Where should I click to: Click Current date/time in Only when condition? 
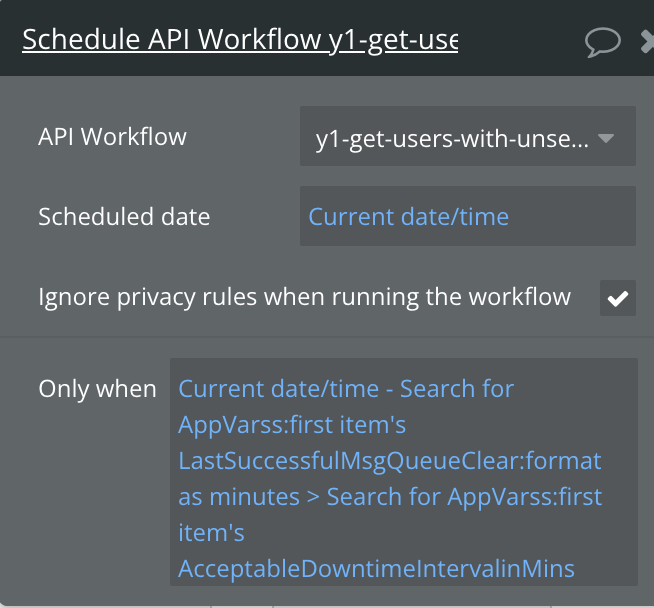(x=279, y=388)
